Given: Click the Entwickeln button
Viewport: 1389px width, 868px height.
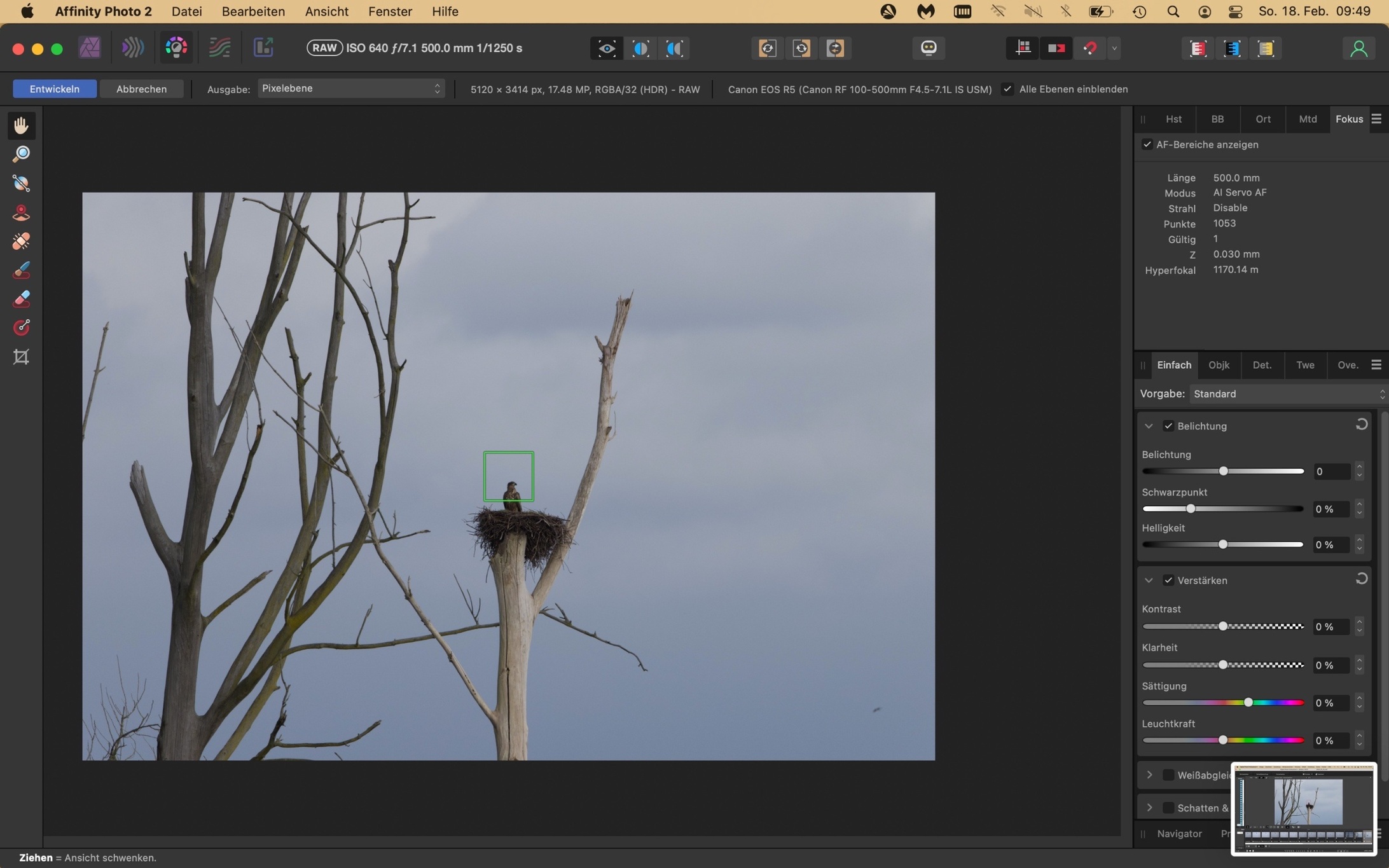Looking at the screenshot, I should click(55, 89).
